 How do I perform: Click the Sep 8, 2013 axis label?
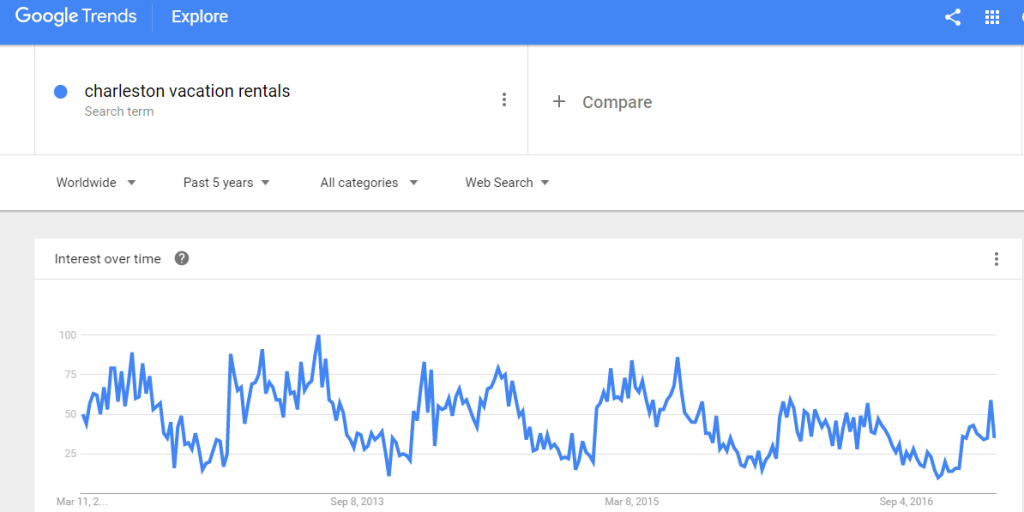pyautogui.click(x=357, y=501)
